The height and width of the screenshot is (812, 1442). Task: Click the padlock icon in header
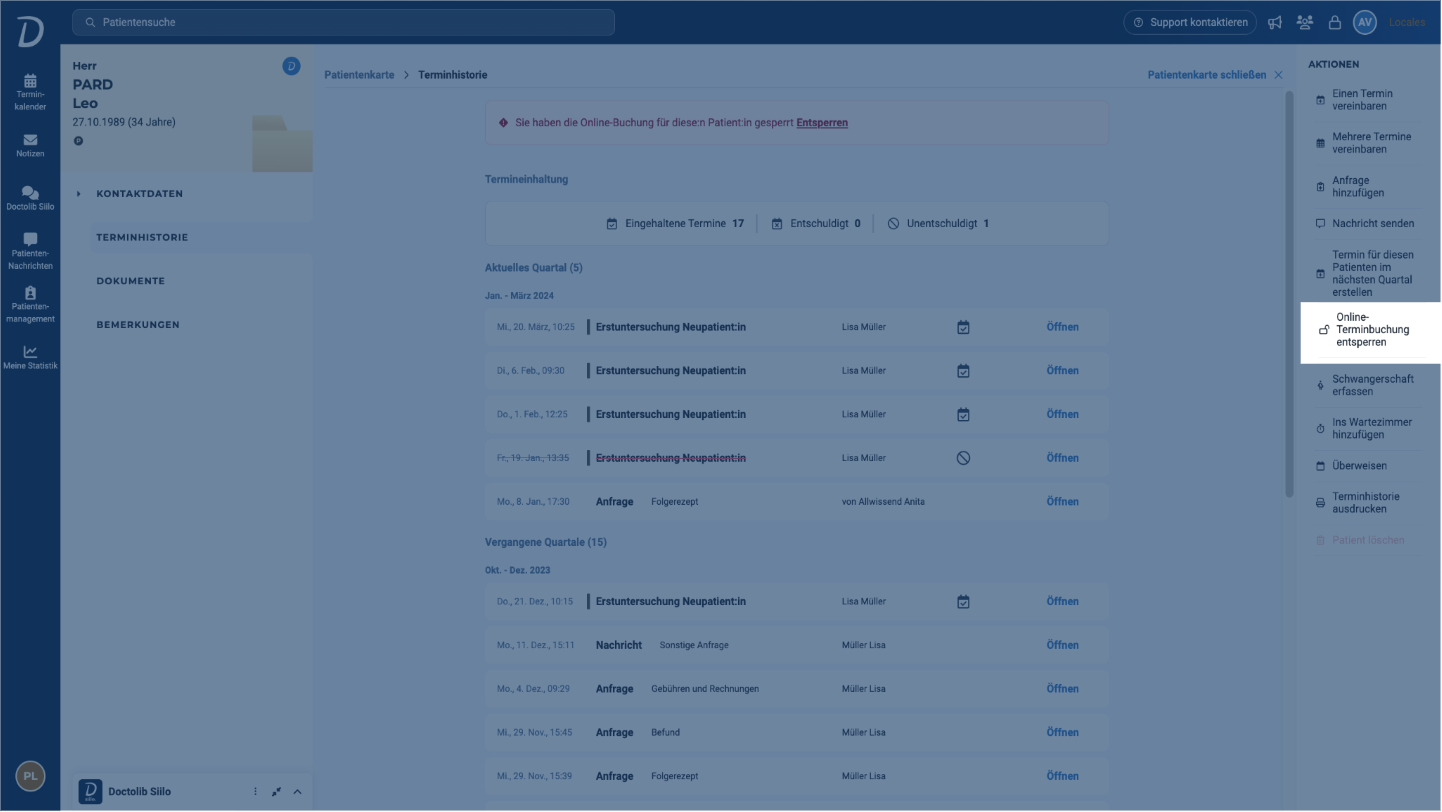point(1334,22)
